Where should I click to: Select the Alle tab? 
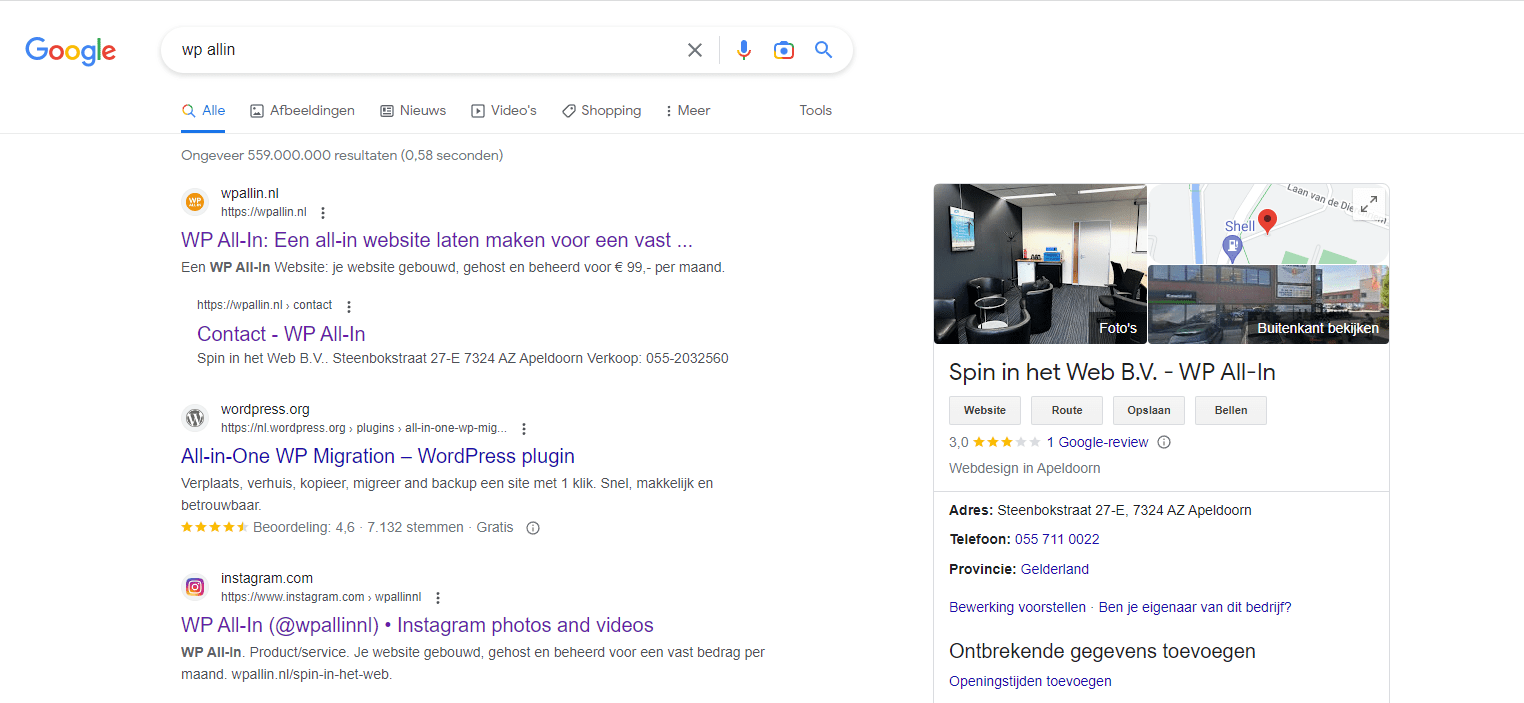(x=203, y=111)
